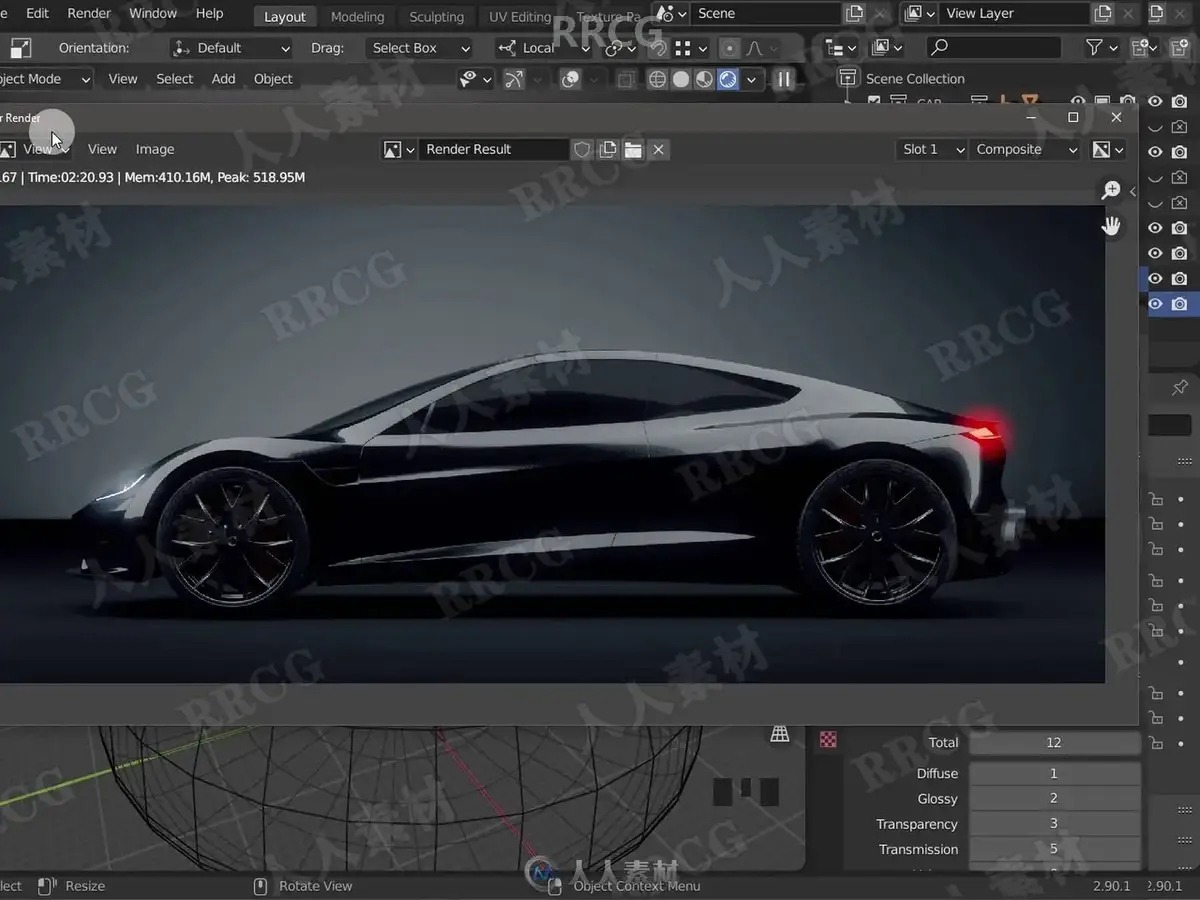This screenshot has width=1200, height=900.
Task: Toggle camera render icon on highlighted outliner row
Action: 1180,303
